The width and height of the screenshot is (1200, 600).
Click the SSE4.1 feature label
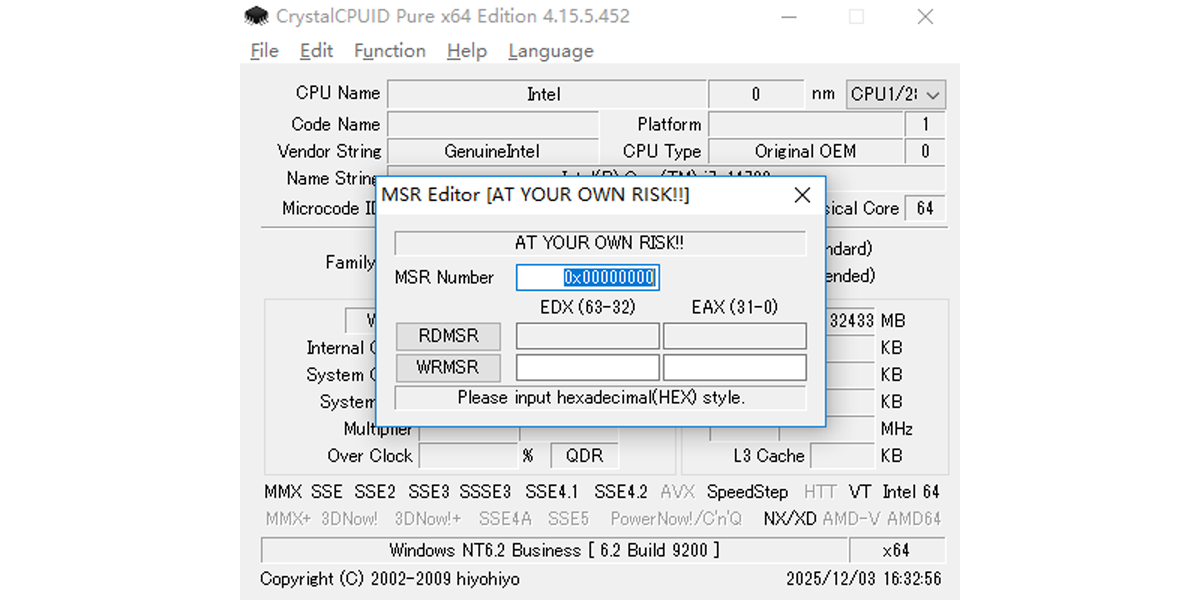point(552,492)
